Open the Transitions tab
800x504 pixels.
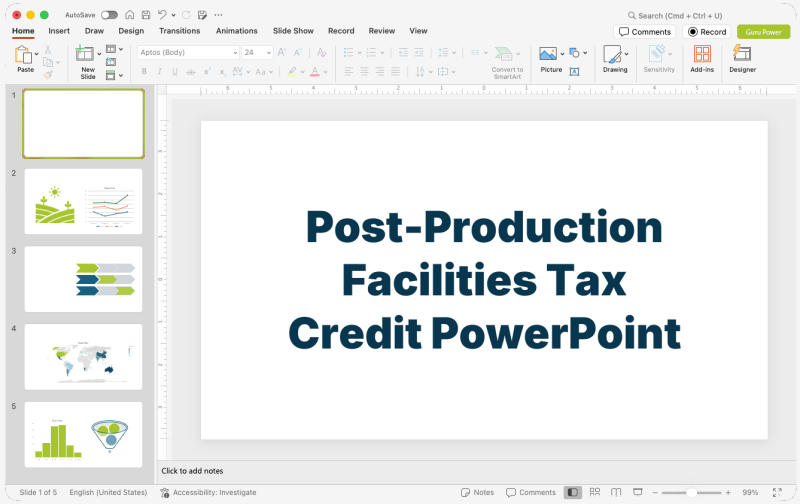pos(180,31)
